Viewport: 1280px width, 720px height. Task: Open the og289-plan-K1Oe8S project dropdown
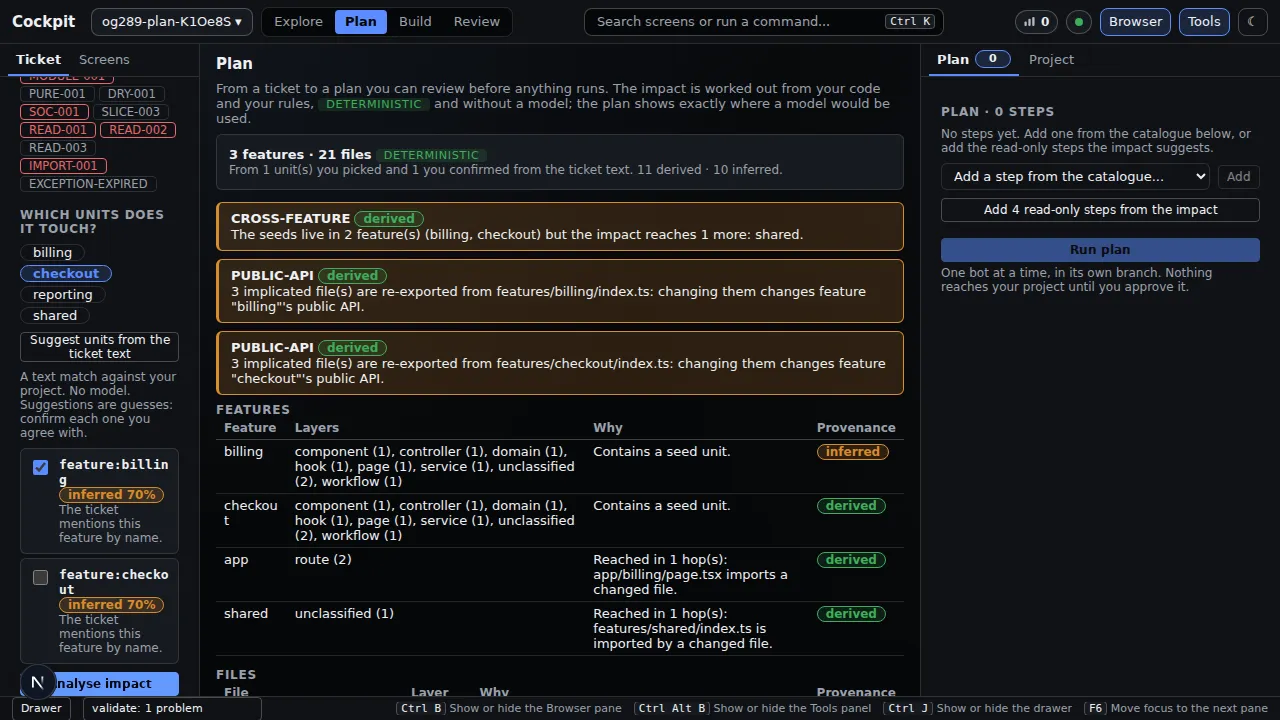pyautogui.click(x=172, y=21)
